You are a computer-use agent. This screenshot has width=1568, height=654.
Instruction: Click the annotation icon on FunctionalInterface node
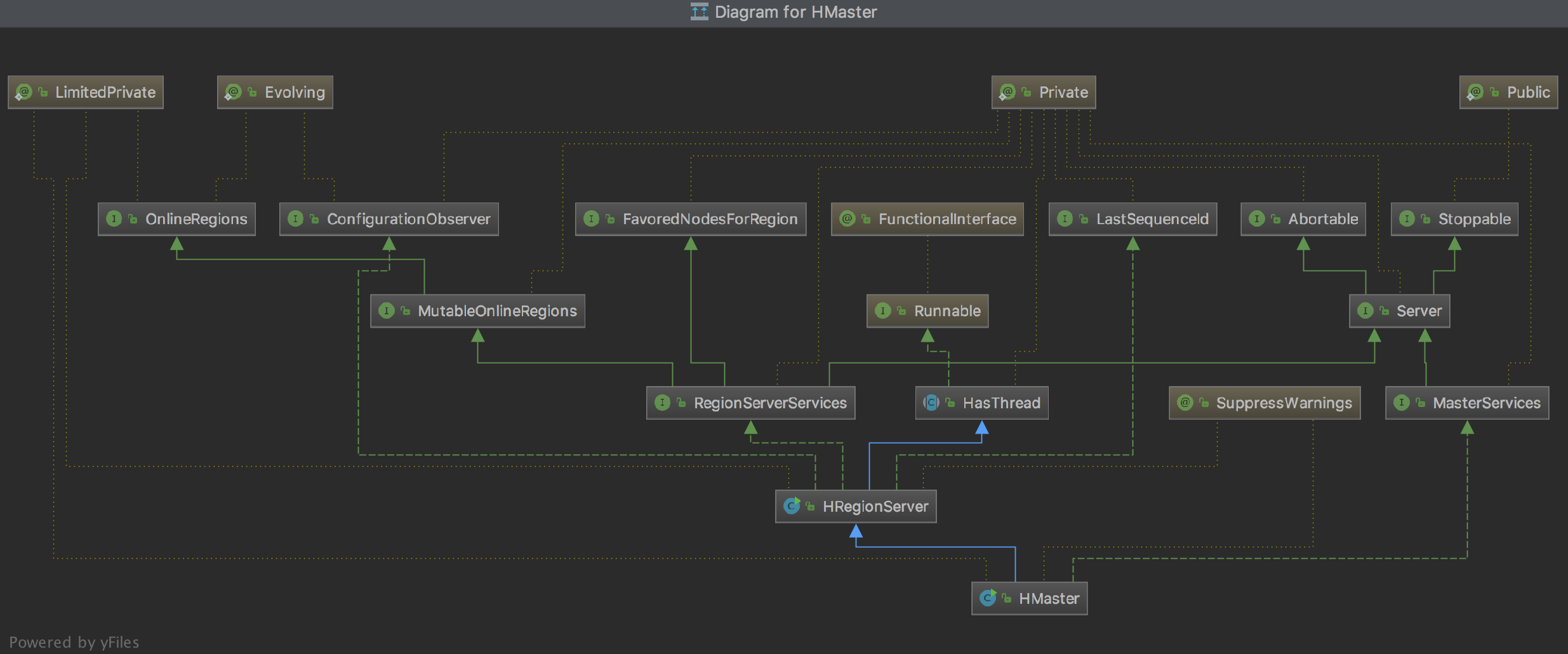[x=847, y=219]
